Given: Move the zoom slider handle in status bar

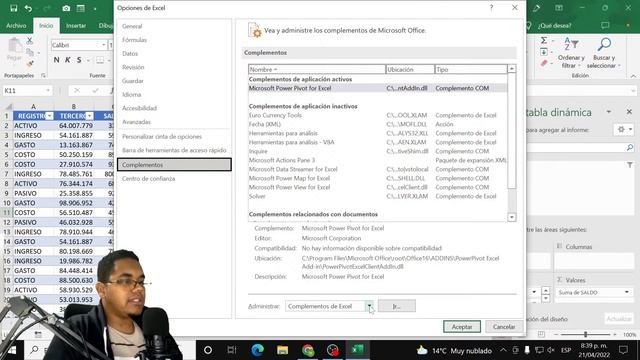Looking at the screenshot, I should [585, 334].
